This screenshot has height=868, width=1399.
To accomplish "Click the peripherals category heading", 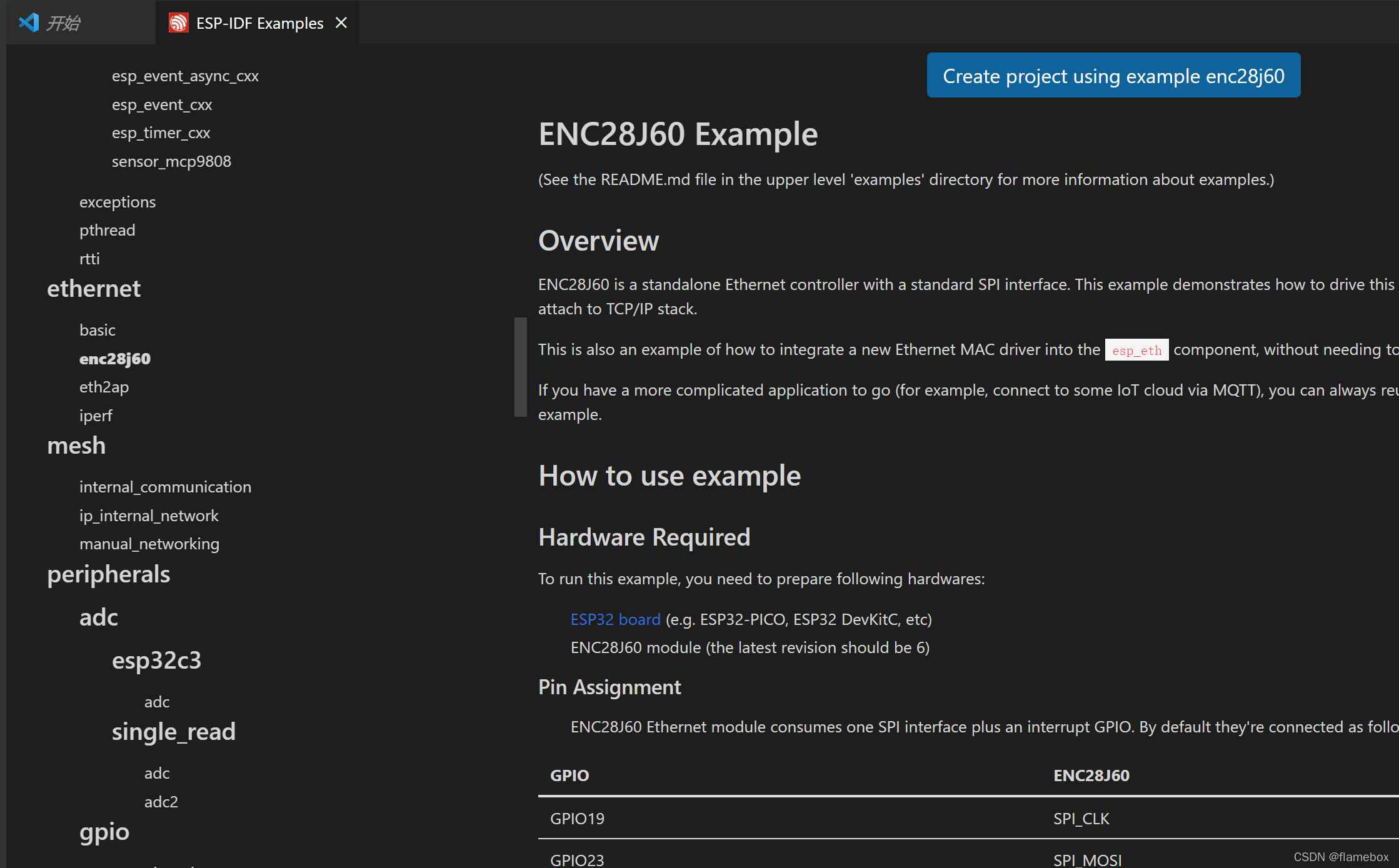I will point(109,574).
